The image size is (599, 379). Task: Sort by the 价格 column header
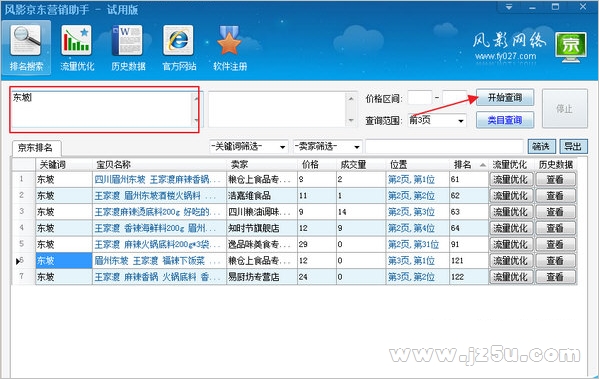coord(316,165)
